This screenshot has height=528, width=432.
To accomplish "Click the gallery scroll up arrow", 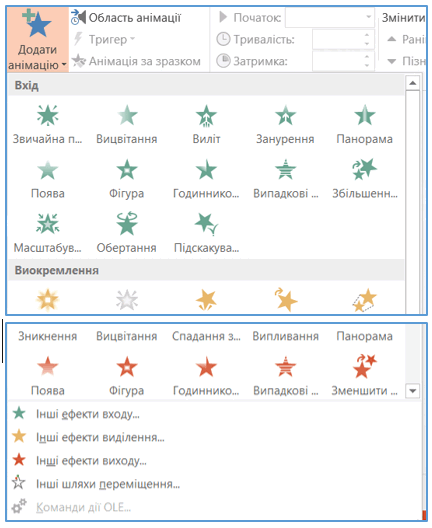I will (413, 83).
